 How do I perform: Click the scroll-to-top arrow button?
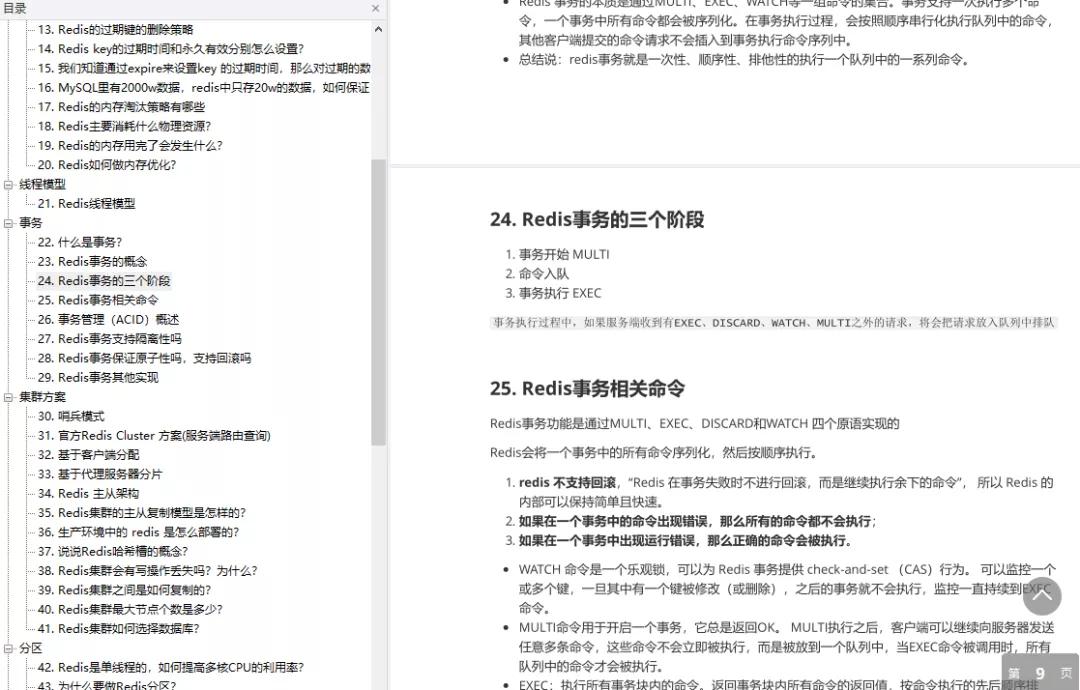point(1042,596)
